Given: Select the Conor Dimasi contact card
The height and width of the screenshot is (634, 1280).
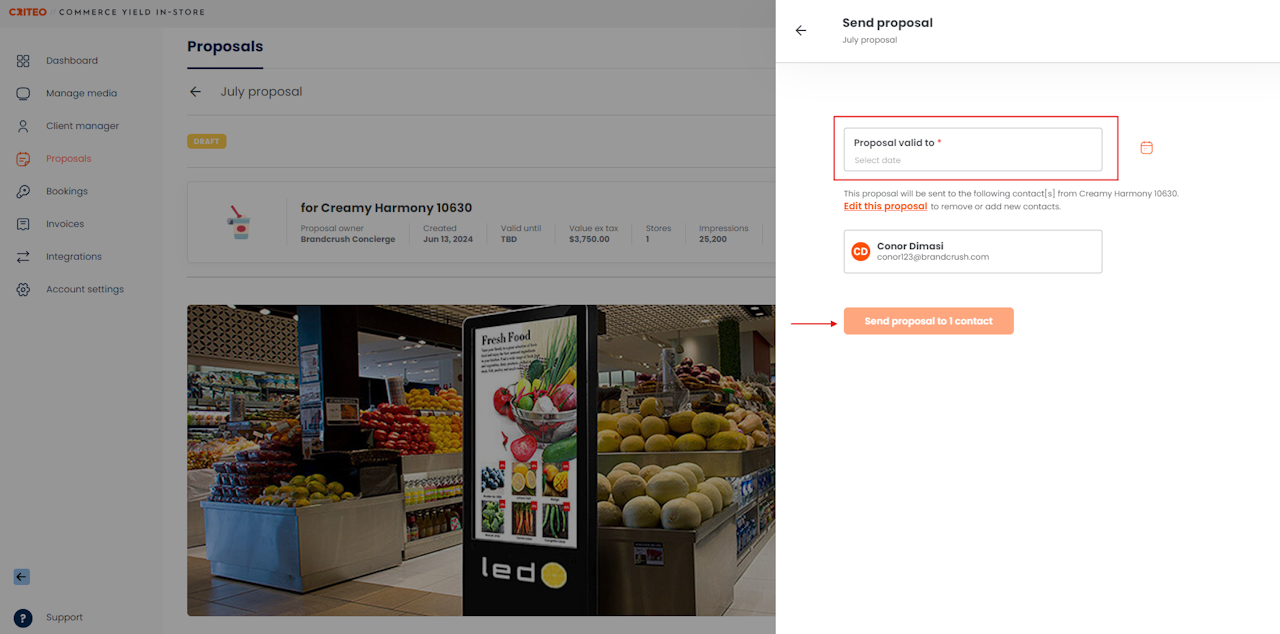Looking at the screenshot, I should (972, 252).
